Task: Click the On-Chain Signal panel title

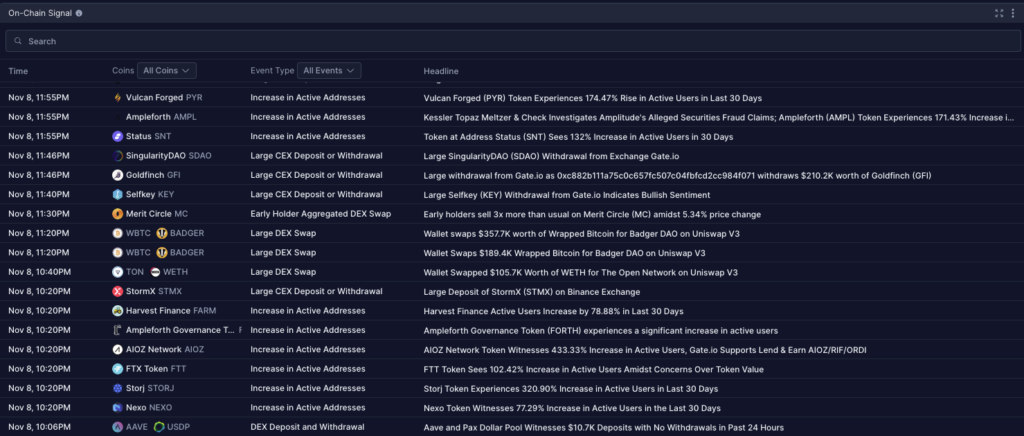Action: 40,13
